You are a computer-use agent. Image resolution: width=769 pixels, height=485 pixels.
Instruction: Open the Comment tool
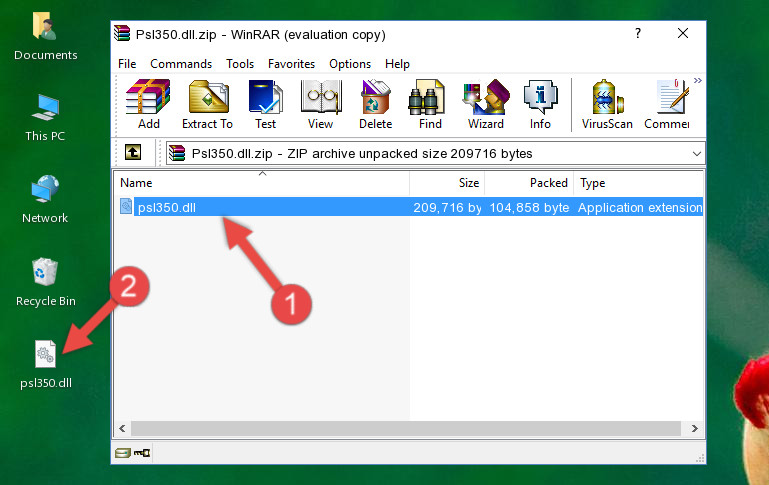[667, 104]
